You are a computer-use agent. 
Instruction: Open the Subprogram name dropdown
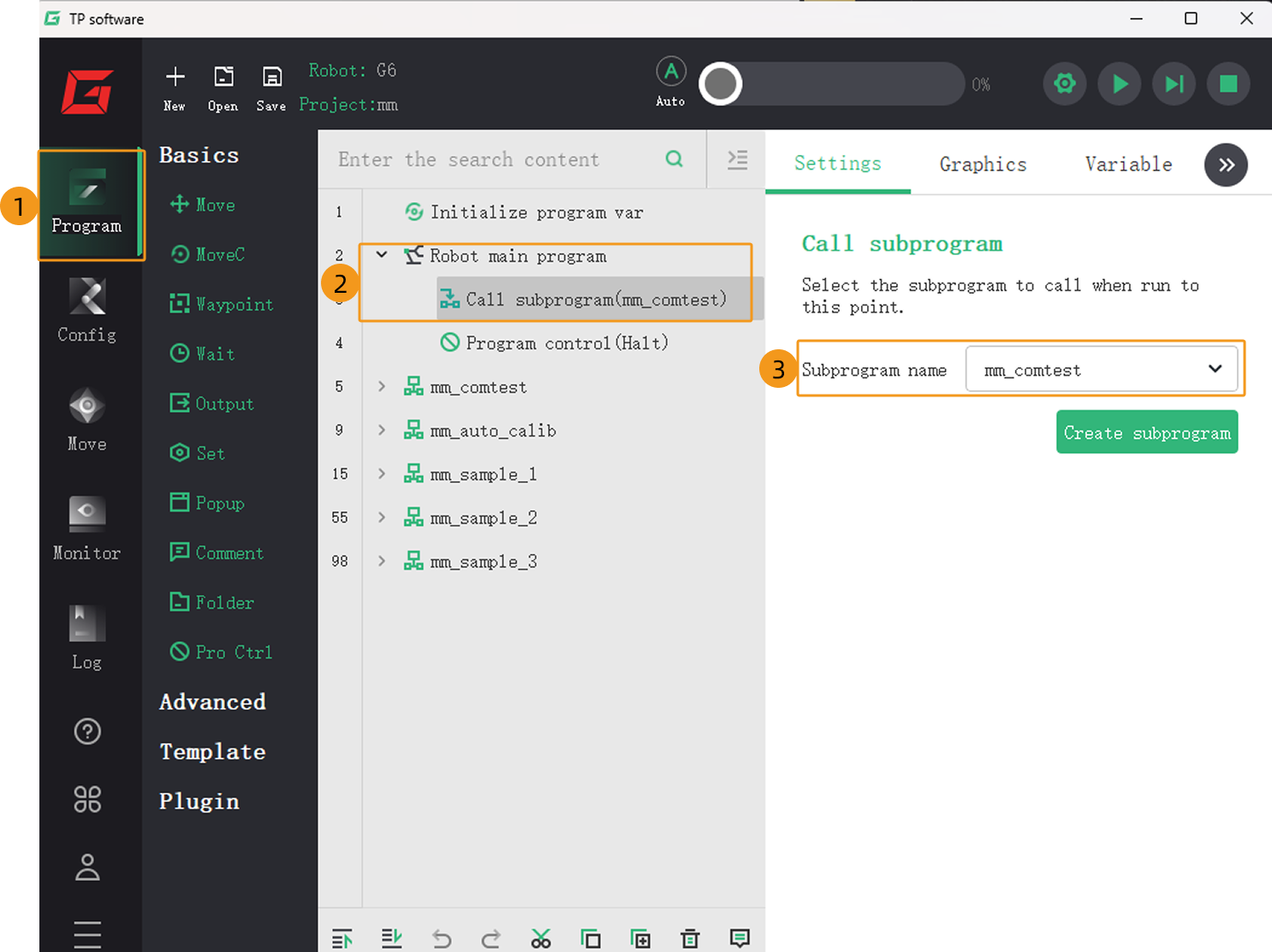1101,369
